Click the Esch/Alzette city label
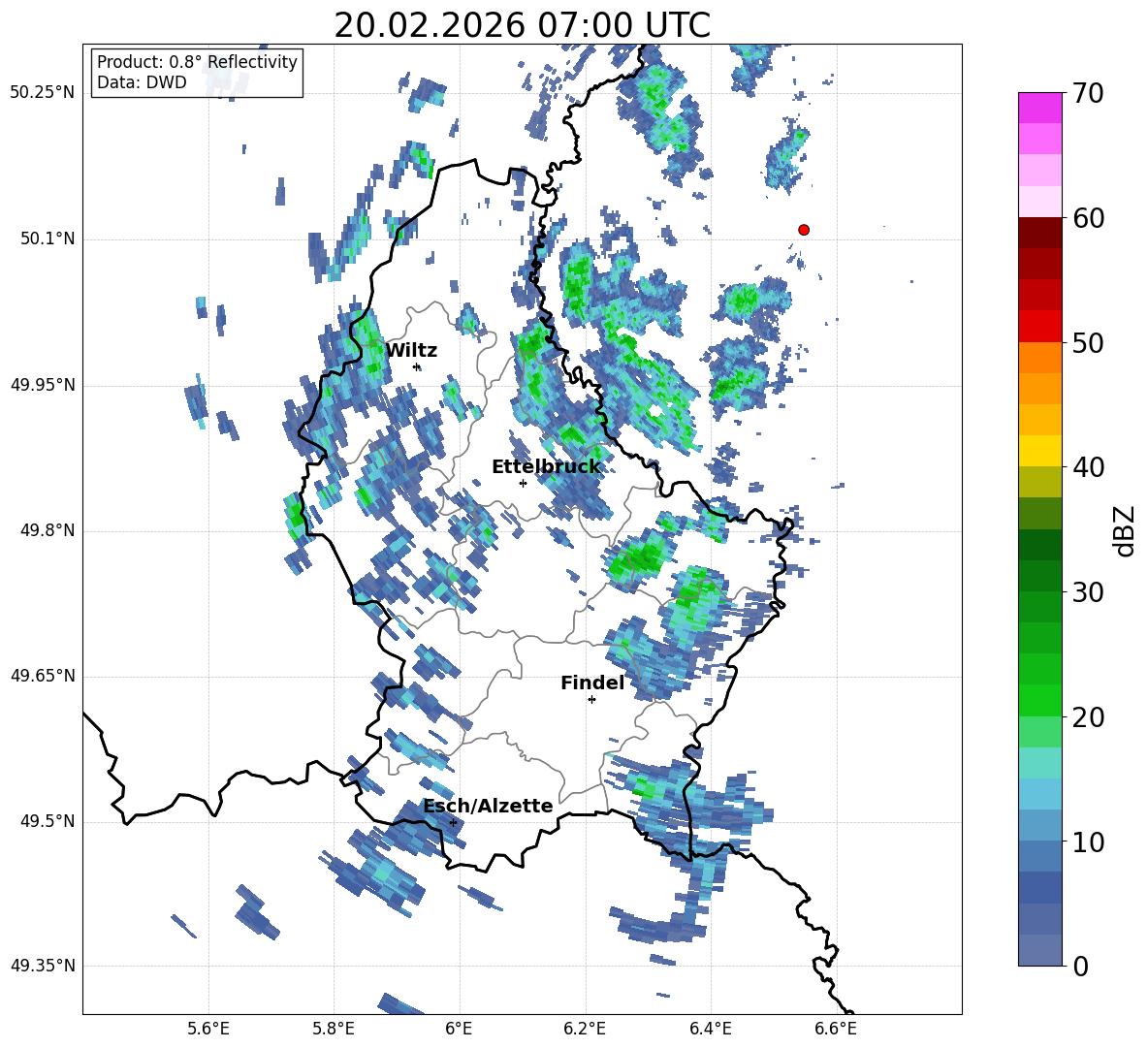1148x1048 pixels. pos(488,806)
